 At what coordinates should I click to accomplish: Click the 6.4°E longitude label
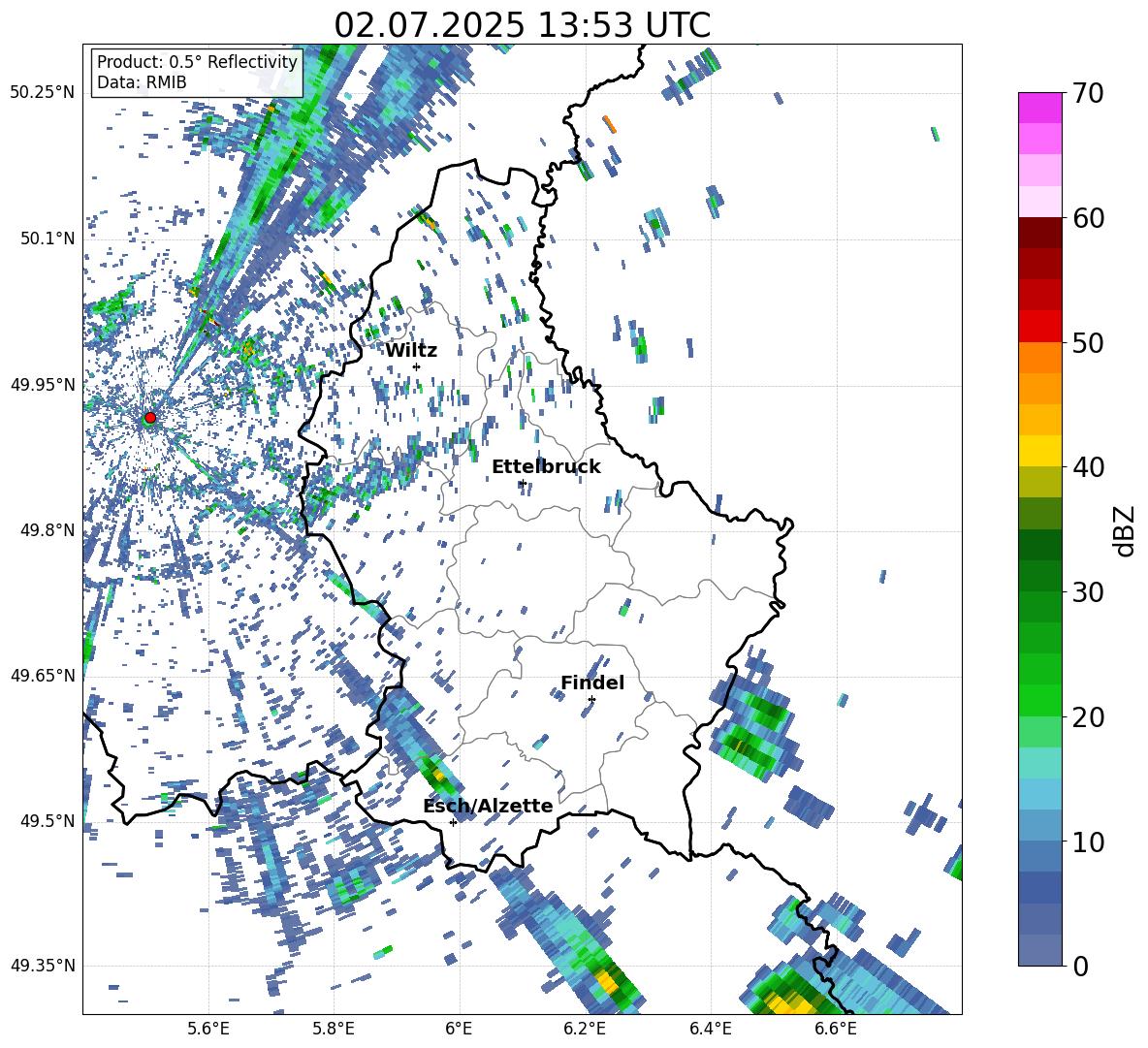[710, 1029]
